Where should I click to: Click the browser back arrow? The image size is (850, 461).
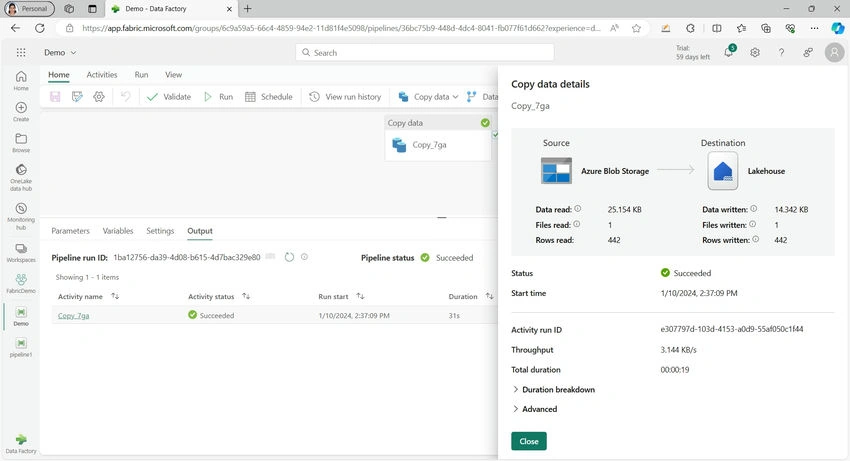pyautogui.click(x=15, y=28)
